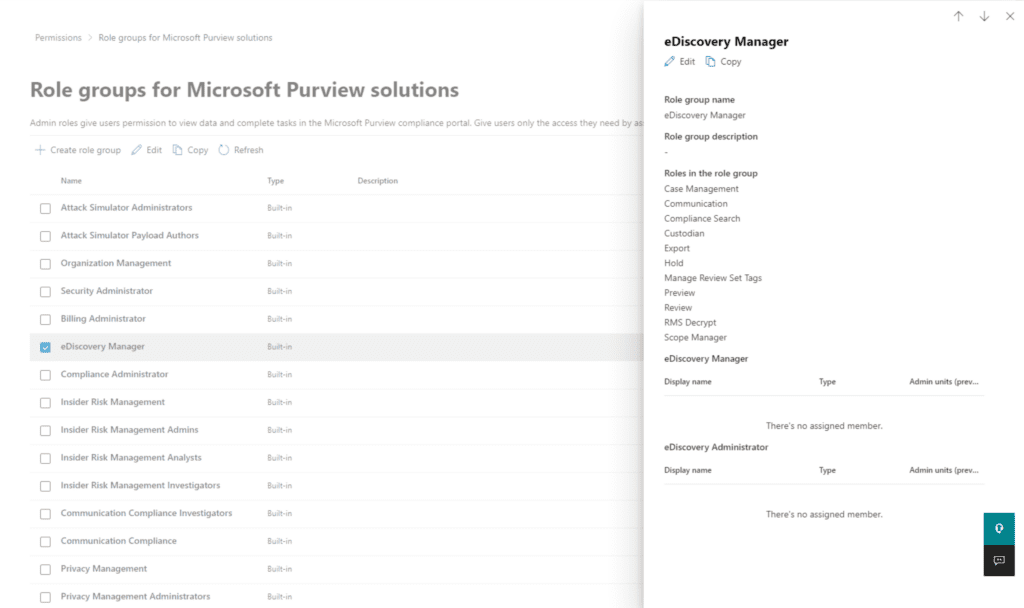This screenshot has width=1024, height=608.
Task: Click the Refresh circular arrow icon
Action: (224, 150)
